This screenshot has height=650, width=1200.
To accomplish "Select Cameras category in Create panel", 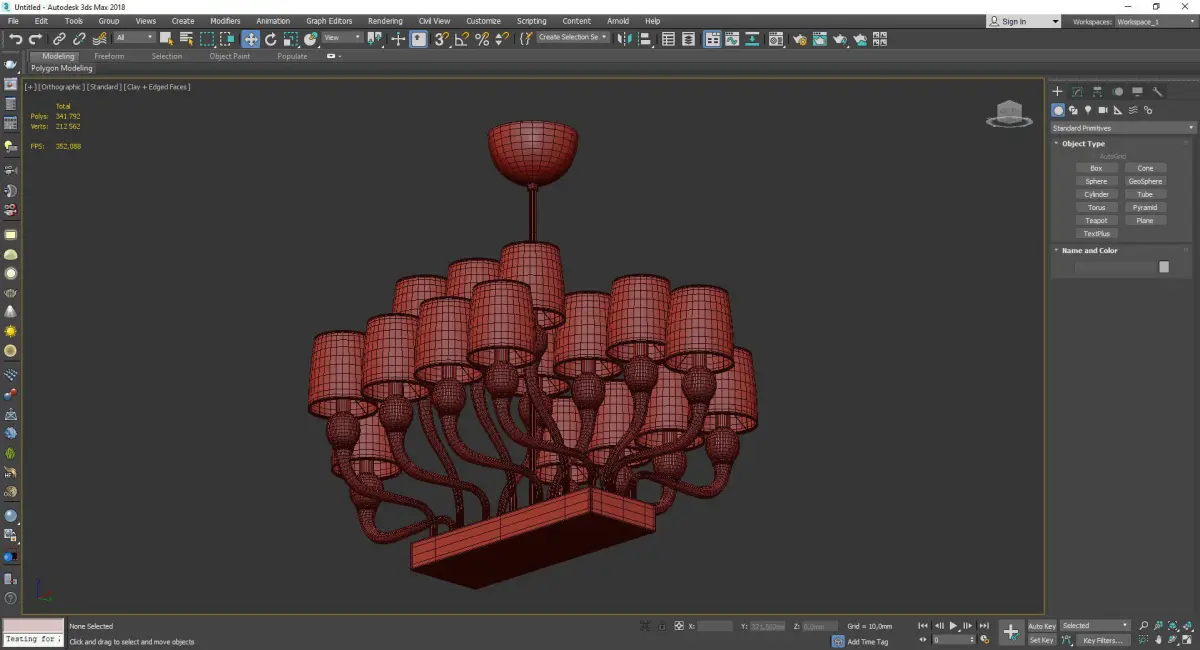I will tap(1103, 110).
